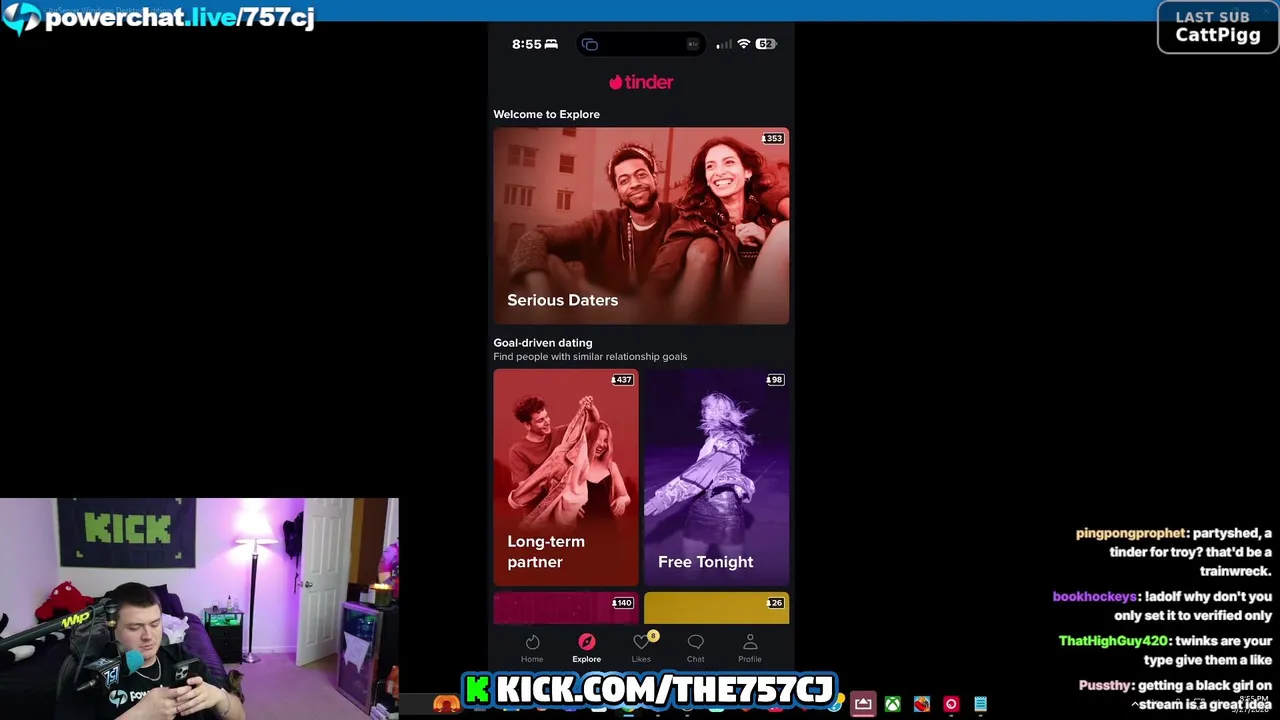Screen dimensions: 1280x720
Task: Click bookhockeys username in chat
Action: click(1094, 596)
